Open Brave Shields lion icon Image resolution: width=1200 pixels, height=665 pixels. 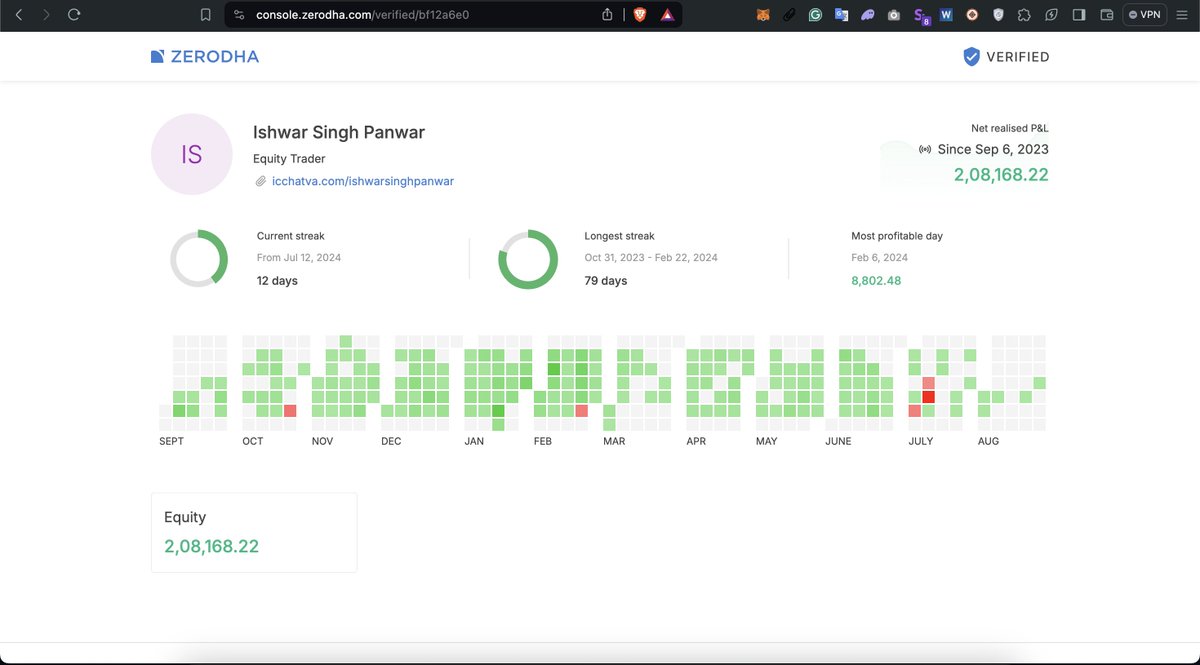pos(640,15)
